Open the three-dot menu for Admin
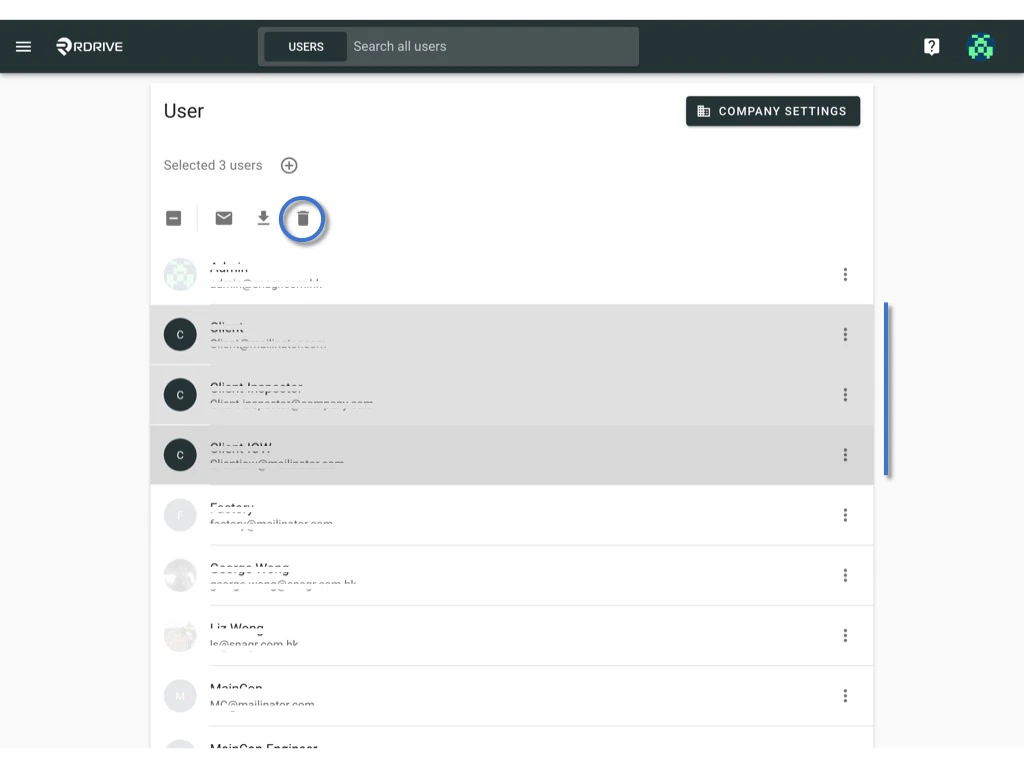 click(x=845, y=274)
